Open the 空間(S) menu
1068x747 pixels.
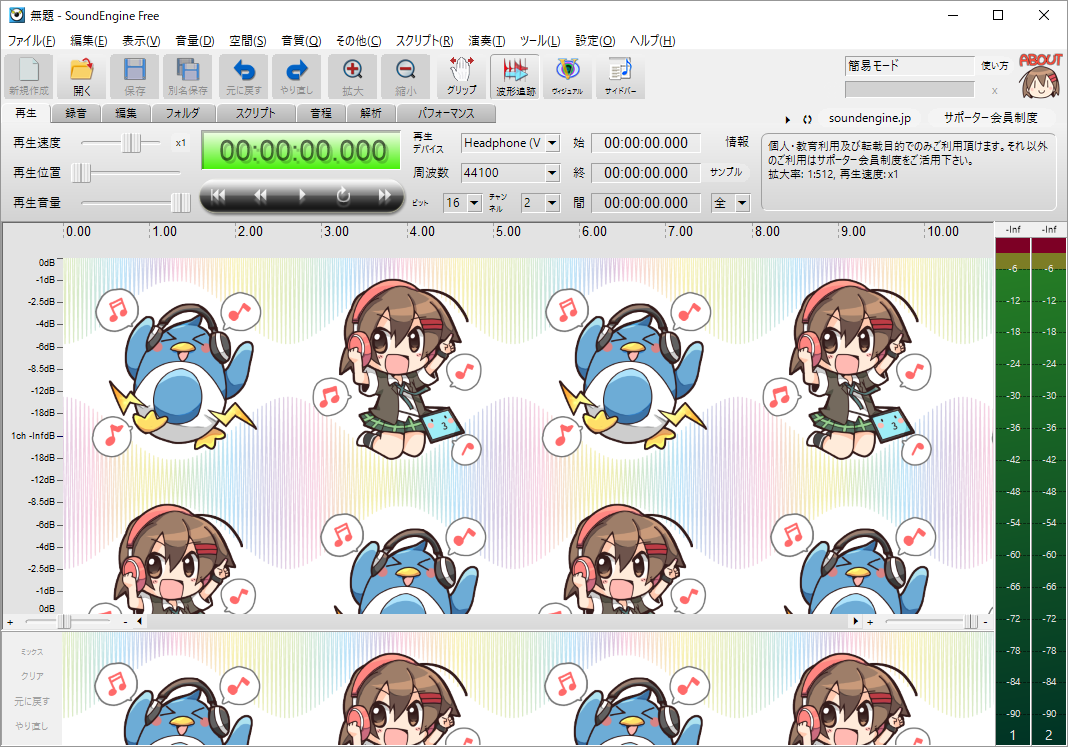click(248, 41)
